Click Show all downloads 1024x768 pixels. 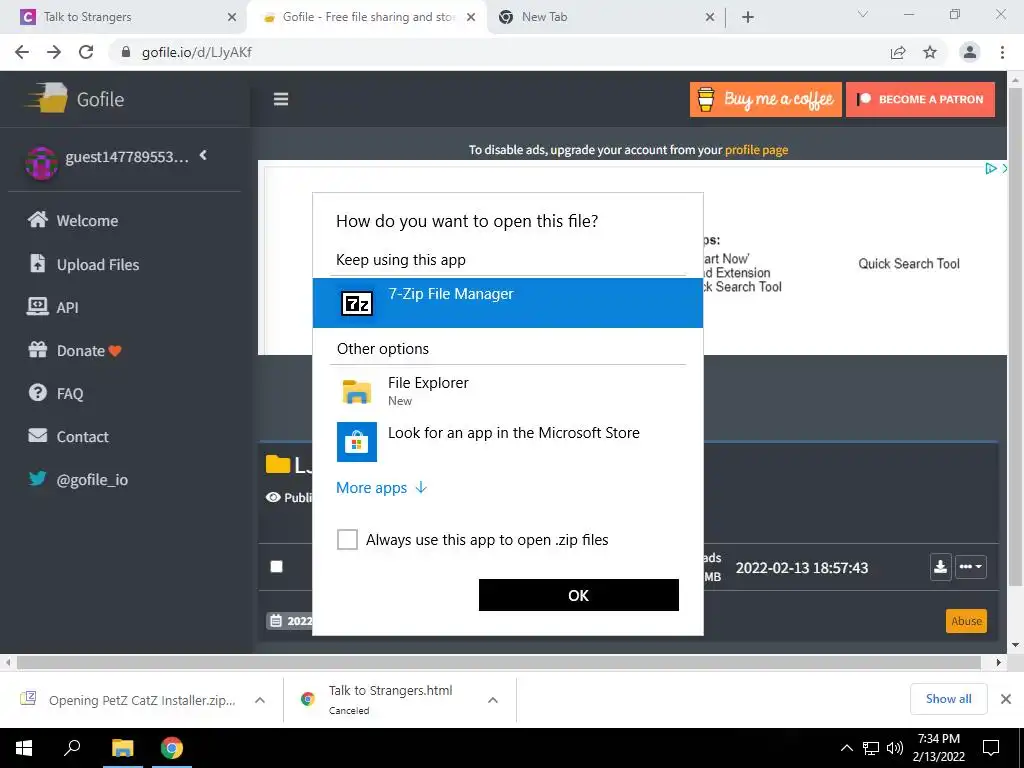[x=948, y=699]
